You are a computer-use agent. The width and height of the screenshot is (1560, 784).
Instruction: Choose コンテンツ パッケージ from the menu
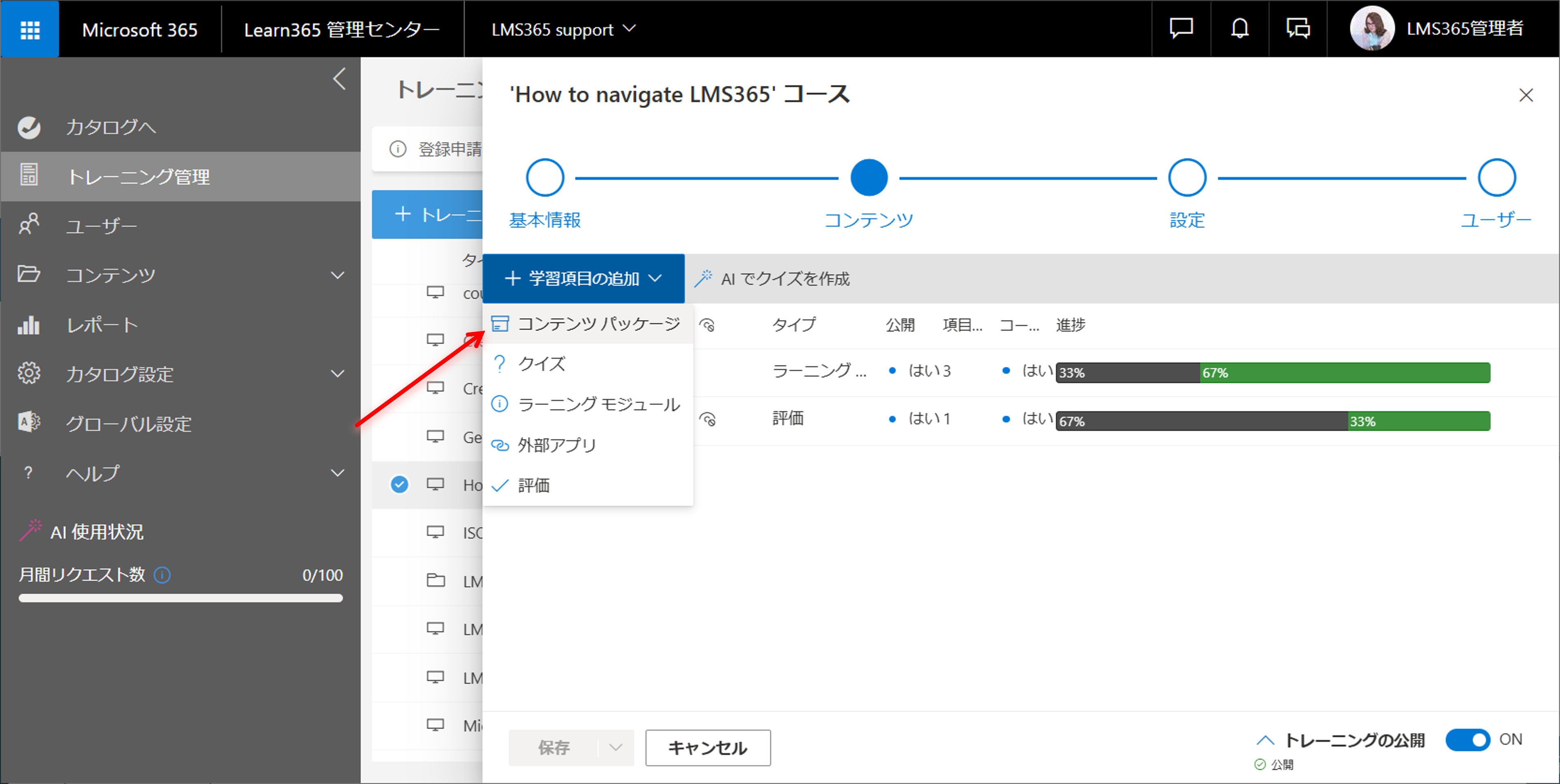pos(588,324)
